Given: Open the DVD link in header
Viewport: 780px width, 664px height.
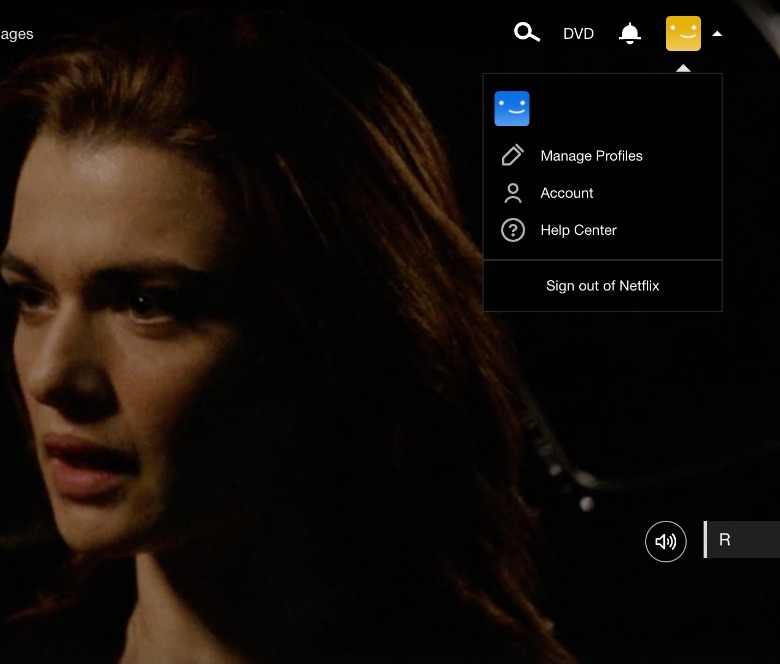Looking at the screenshot, I should pyautogui.click(x=578, y=34).
